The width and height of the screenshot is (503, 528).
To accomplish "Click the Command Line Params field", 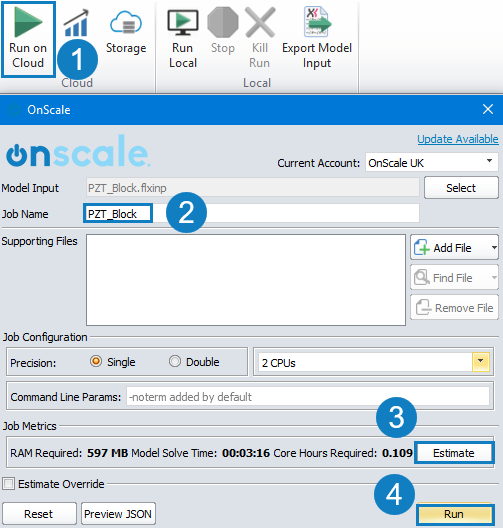I will click(x=308, y=396).
